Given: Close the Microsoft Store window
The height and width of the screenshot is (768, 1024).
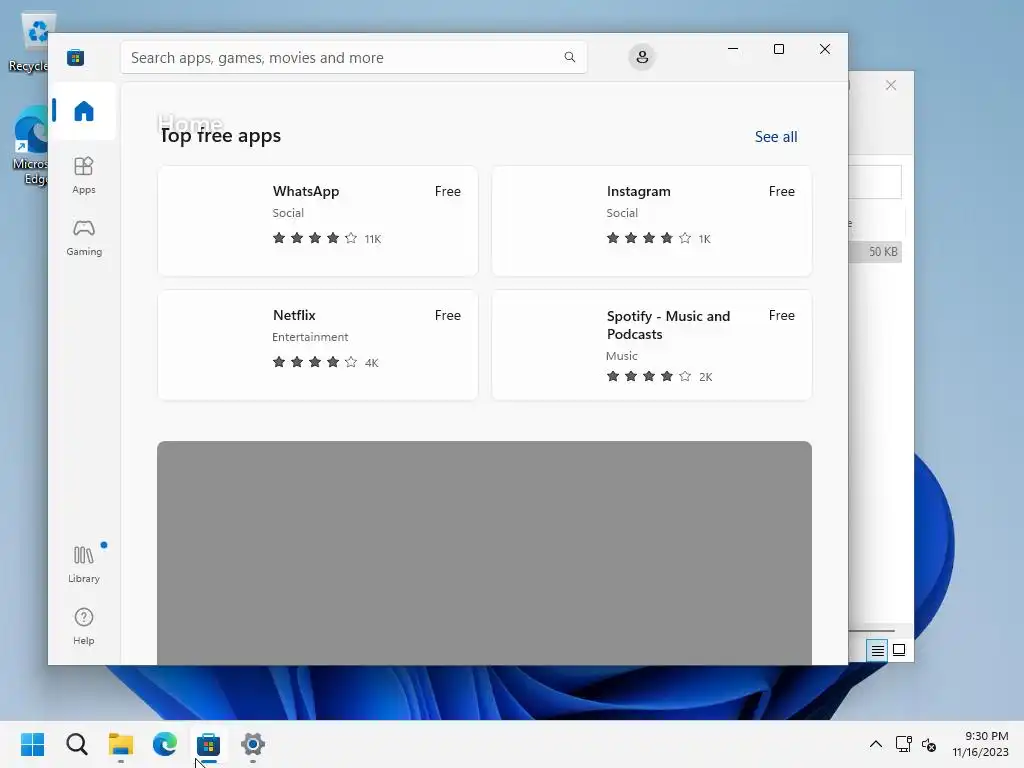Looking at the screenshot, I should click(x=825, y=49).
